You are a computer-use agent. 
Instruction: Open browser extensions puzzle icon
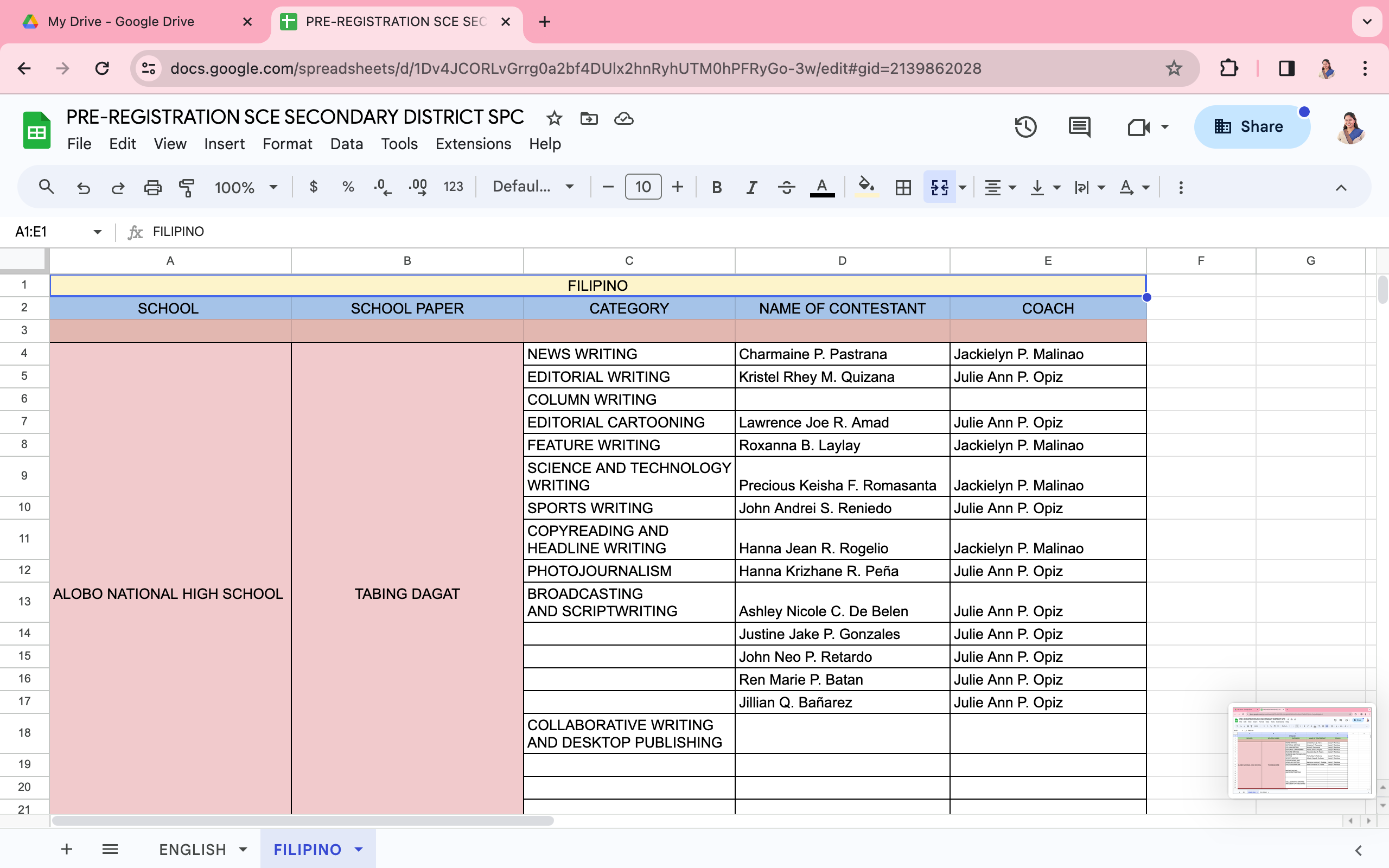point(1229,68)
